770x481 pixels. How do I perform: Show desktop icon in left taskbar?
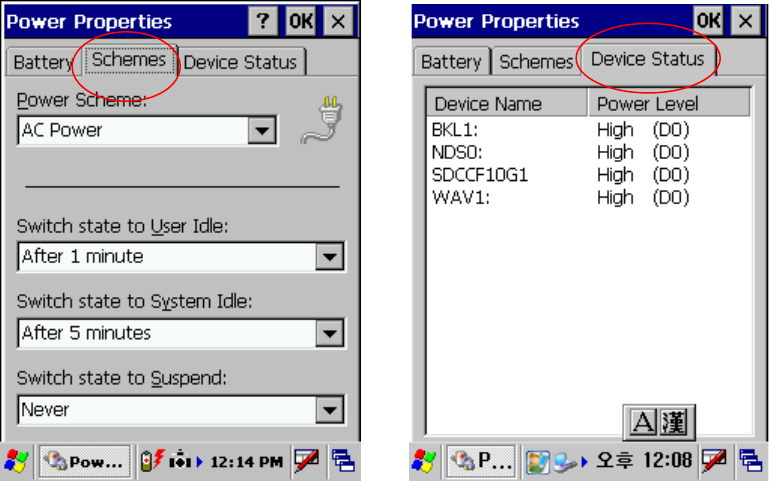tap(343, 461)
